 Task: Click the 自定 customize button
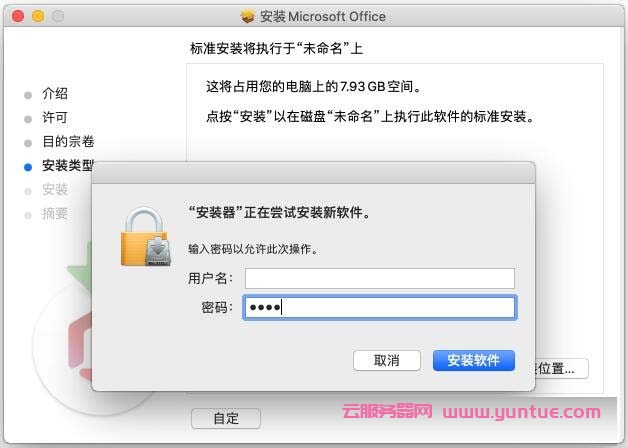coord(226,418)
